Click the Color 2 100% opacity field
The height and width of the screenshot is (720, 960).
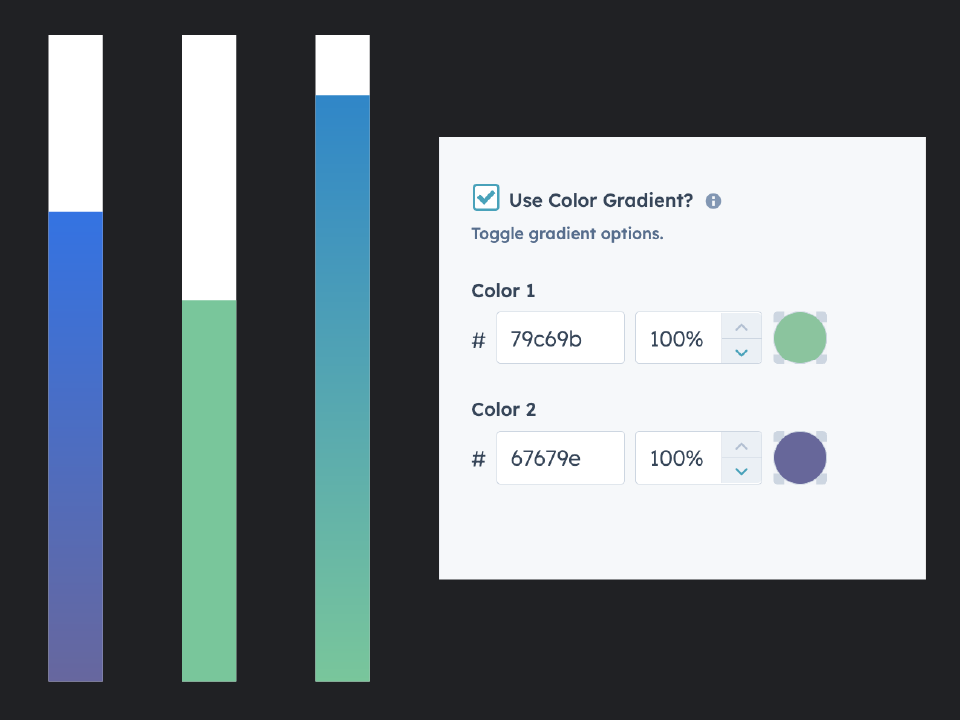(681, 458)
